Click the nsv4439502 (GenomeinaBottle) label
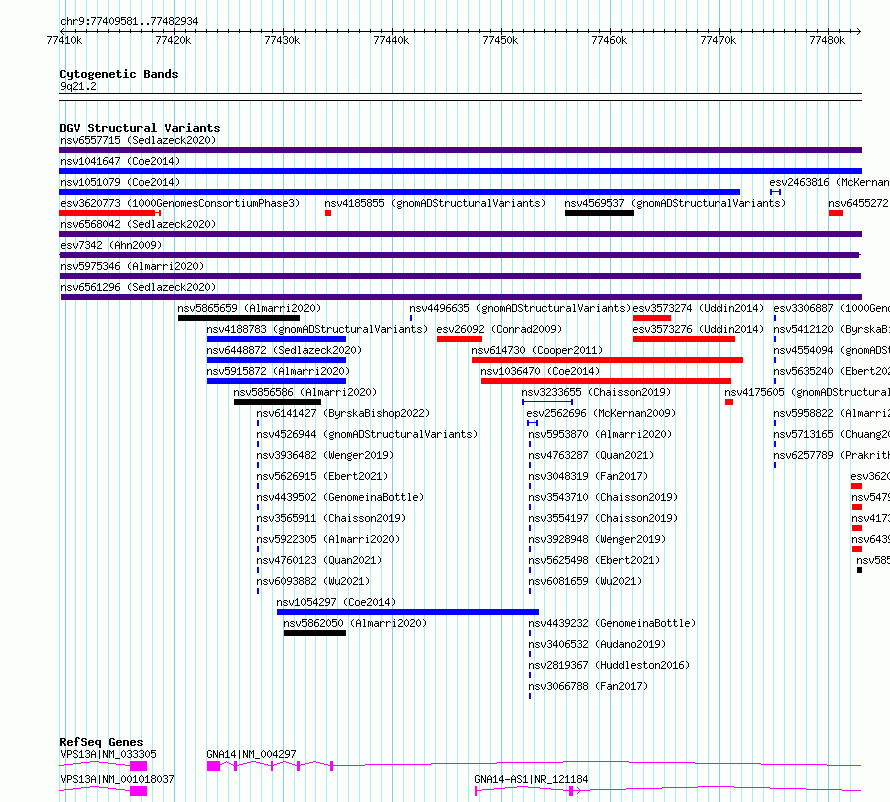Image resolution: width=890 pixels, height=802 pixels. [x=340, y=498]
